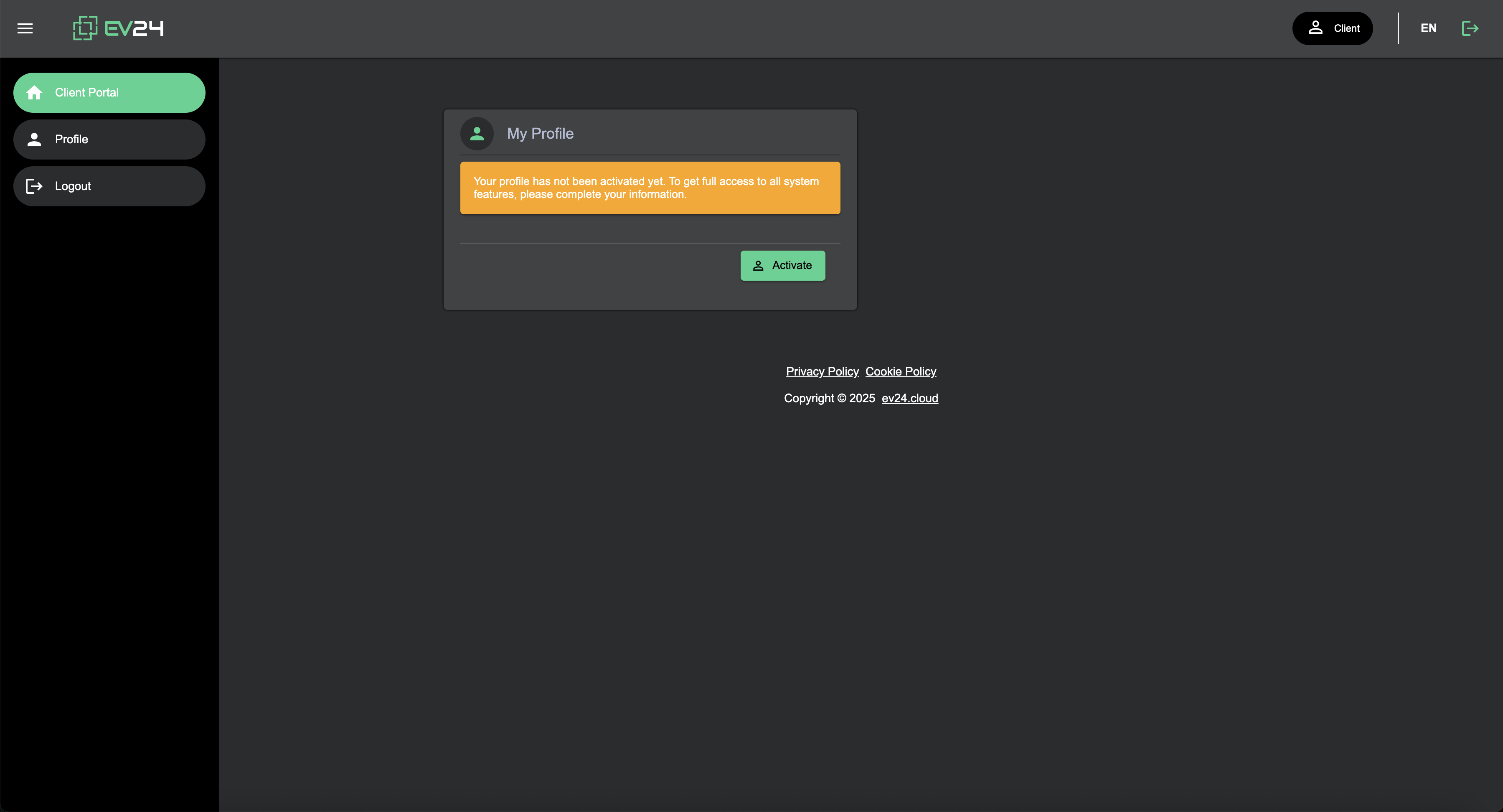This screenshot has width=1503, height=812.
Task: Click the person icon beside Profile
Action: click(x=34, y=139)
